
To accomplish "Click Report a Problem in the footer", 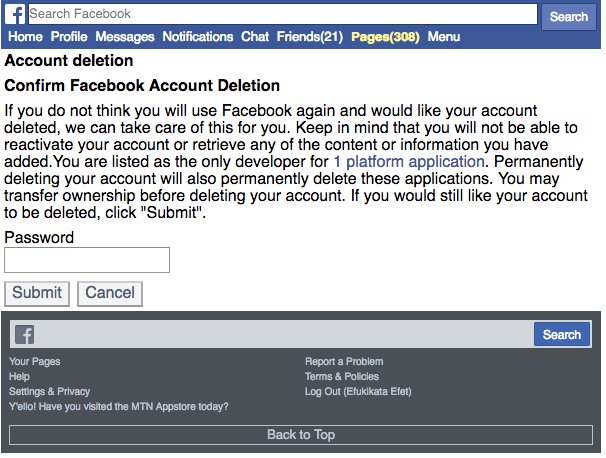I will 344,362.
